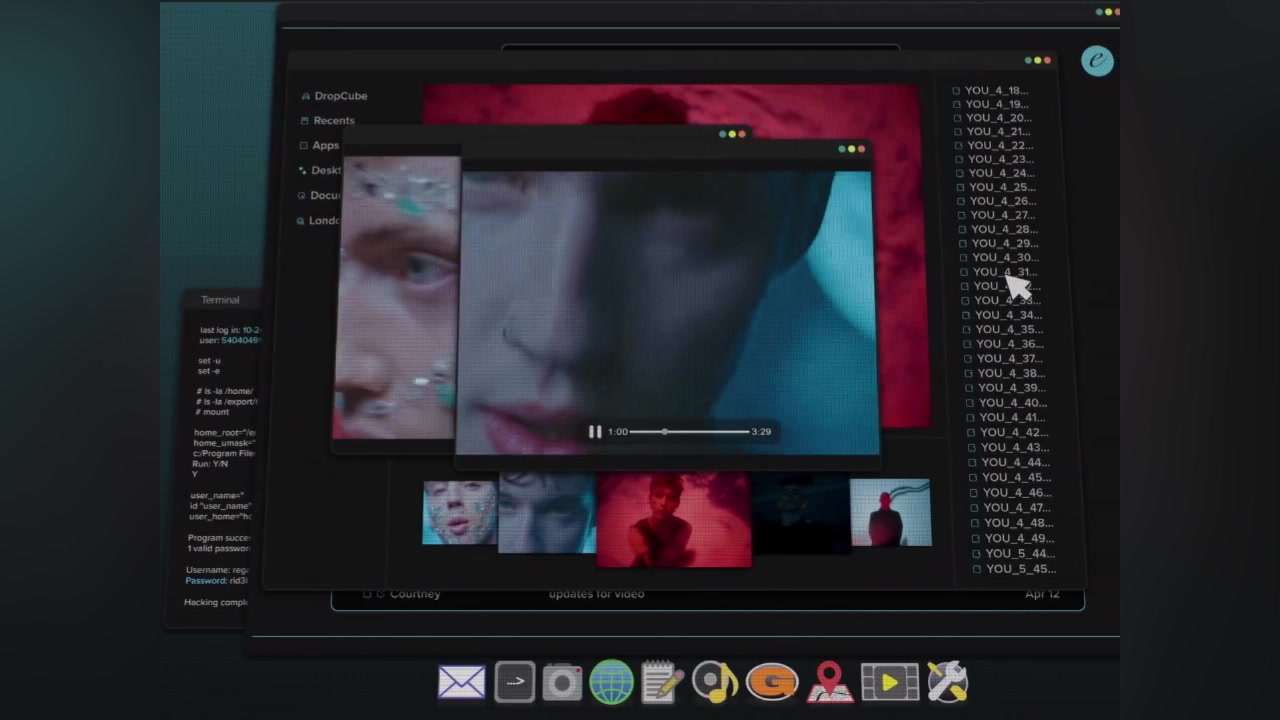Viewport: 1280px width, 720px height.
Task: Open the notepad with pencil dock icon
Action: click(x=662, y=682)
